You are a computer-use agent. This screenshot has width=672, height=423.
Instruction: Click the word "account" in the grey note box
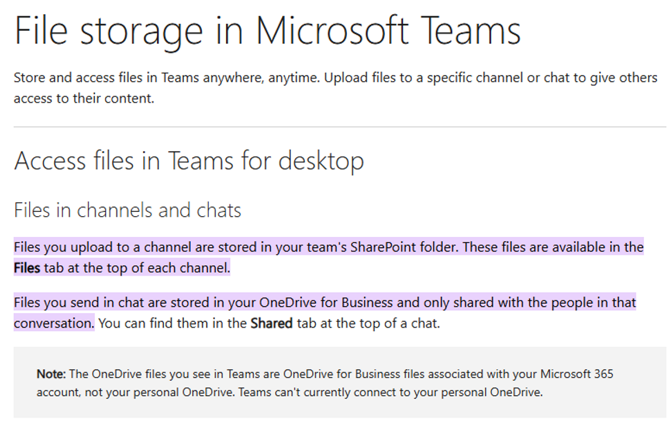(x=60, y=392)
